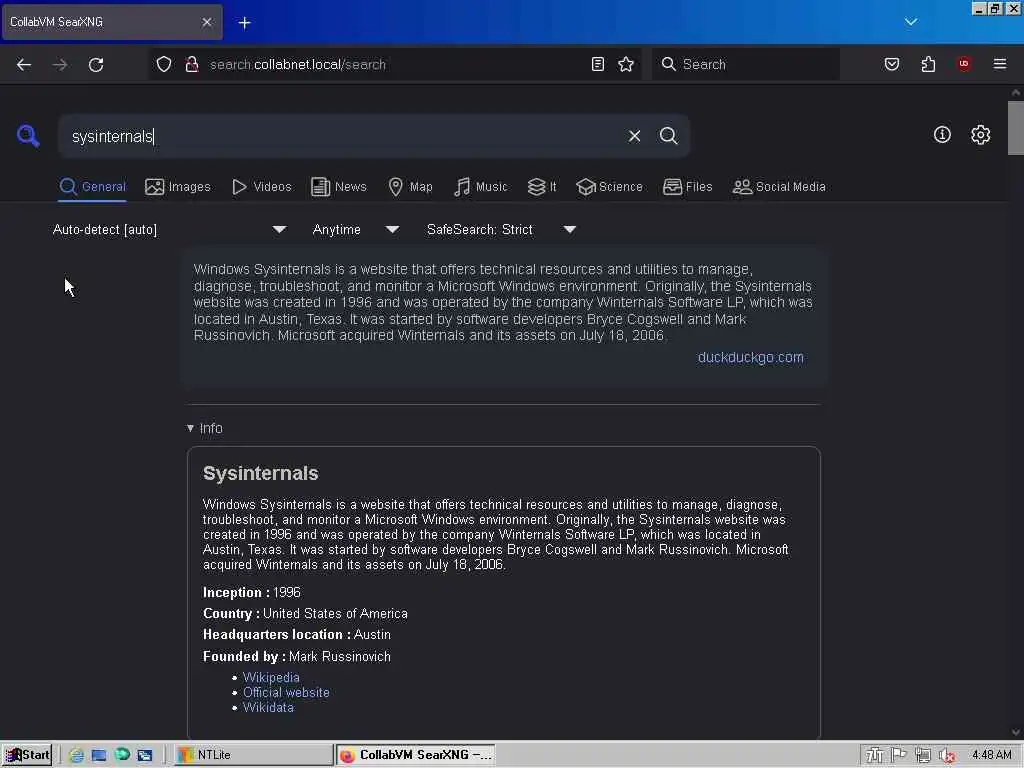Click the Inception 1996 line
The width and height of the screenshot is (1024, 768).
pos(251,592)
